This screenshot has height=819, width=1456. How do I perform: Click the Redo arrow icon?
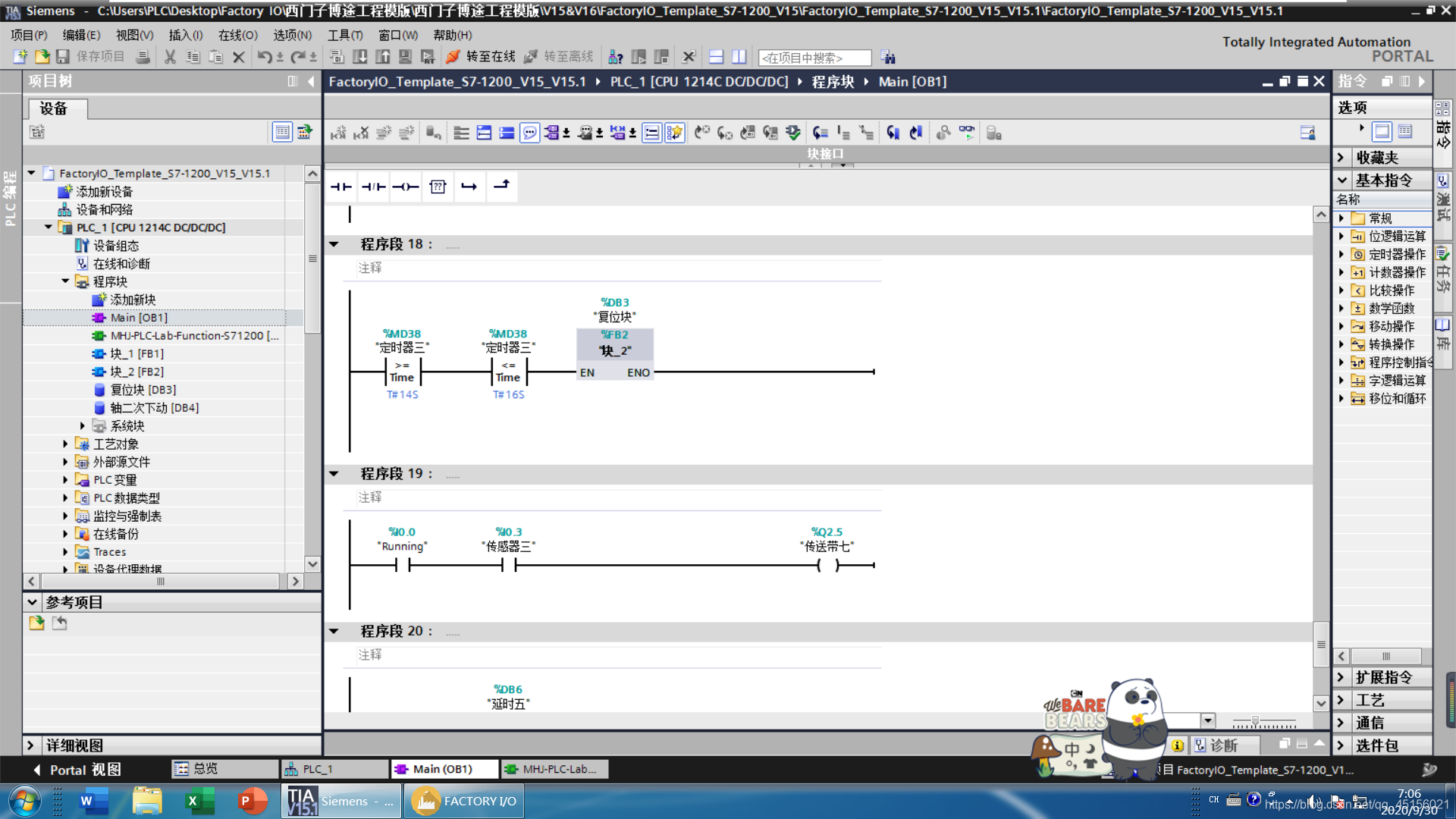pyautogui.click(x=298, y=57)
